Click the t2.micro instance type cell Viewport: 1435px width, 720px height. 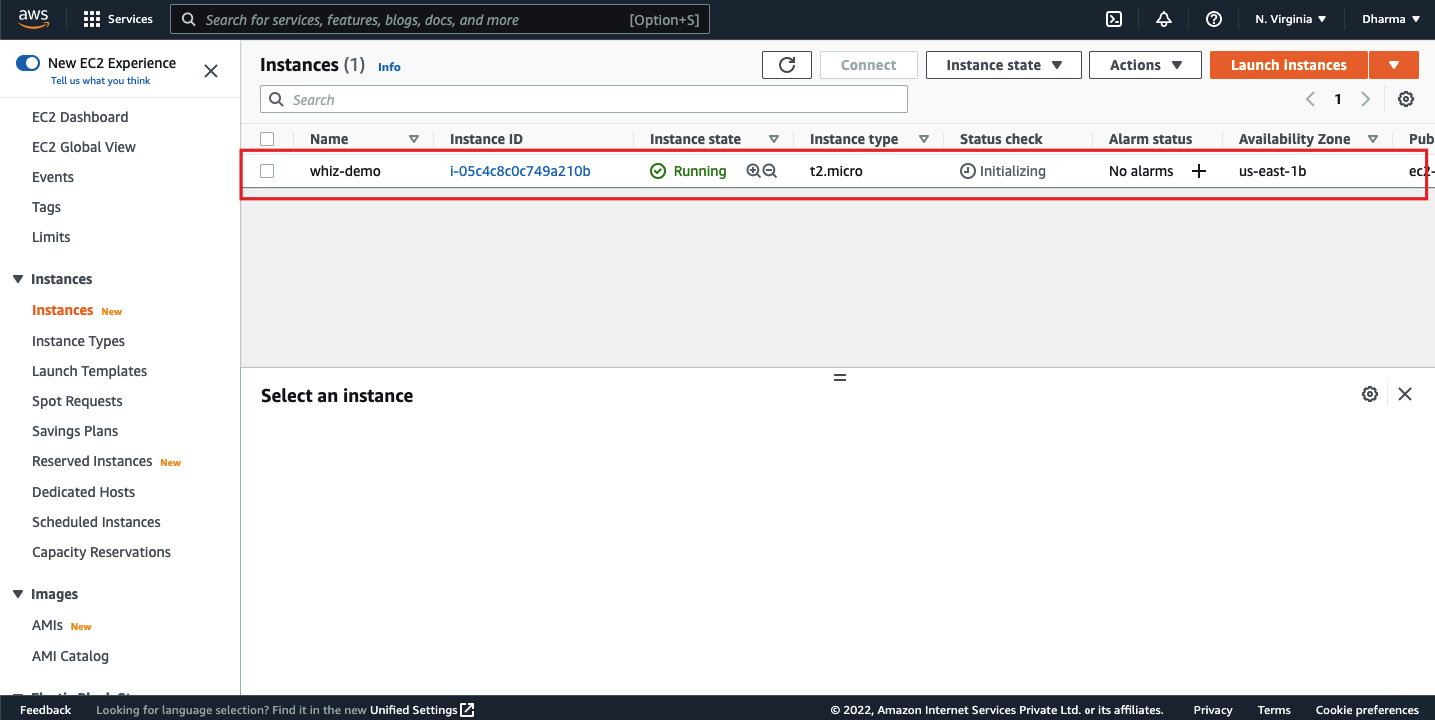point(836,171)
